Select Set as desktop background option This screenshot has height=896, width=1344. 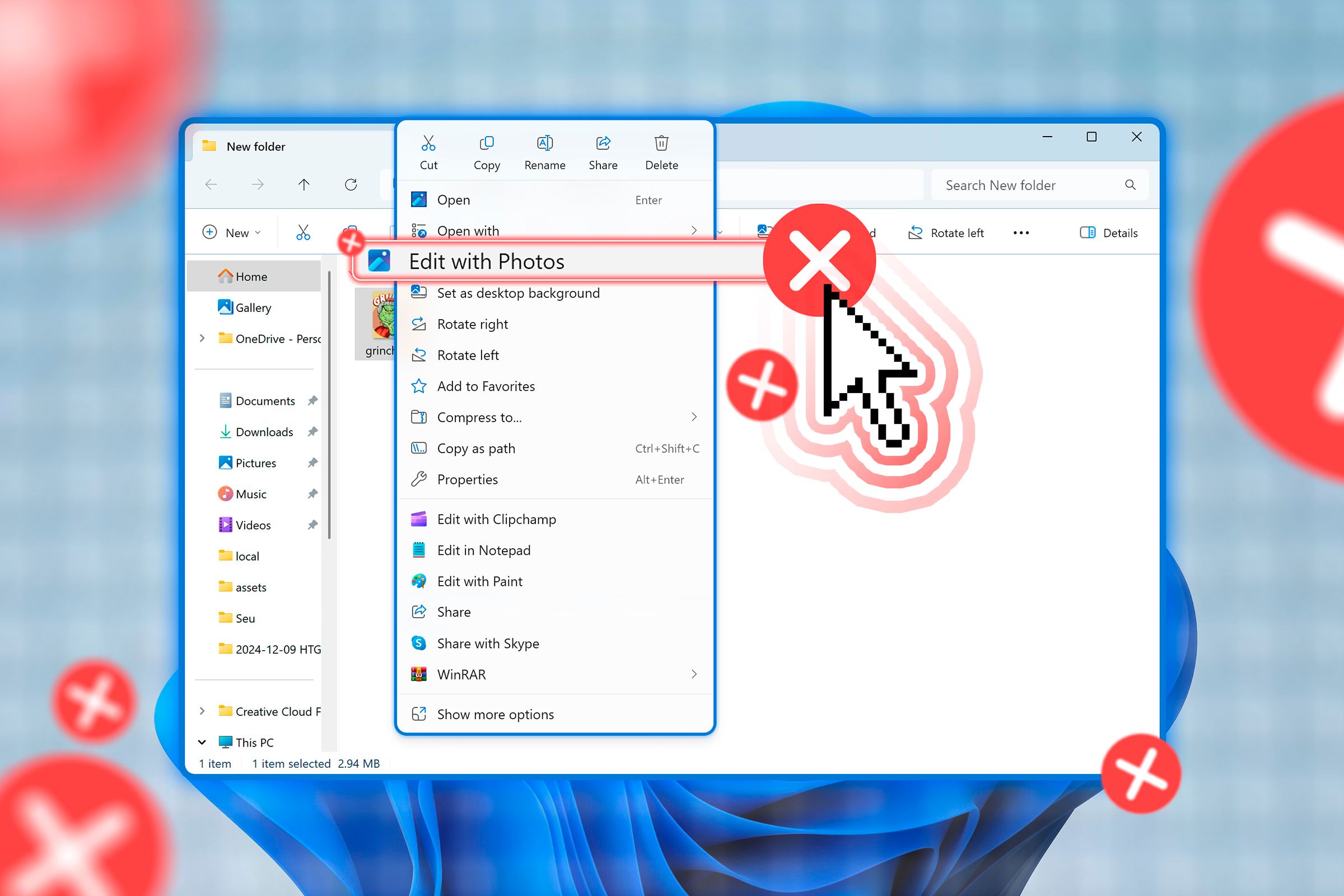(518, 293)
